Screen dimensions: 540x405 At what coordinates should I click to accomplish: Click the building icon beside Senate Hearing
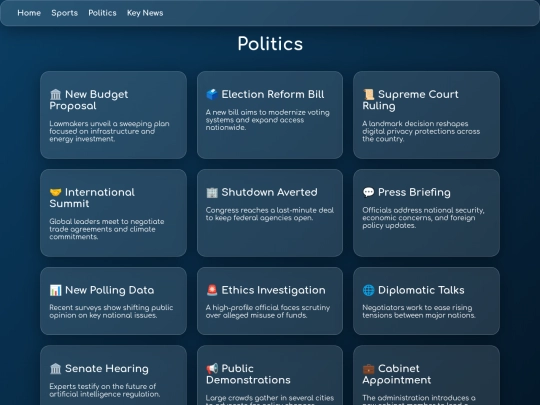(55, 368)
